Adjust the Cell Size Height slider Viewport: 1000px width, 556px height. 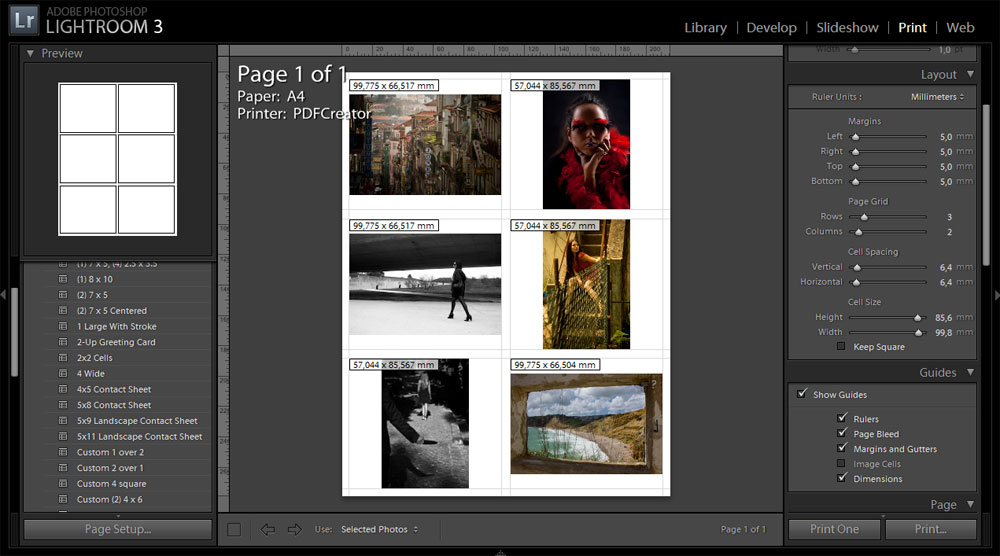(917, 318)
